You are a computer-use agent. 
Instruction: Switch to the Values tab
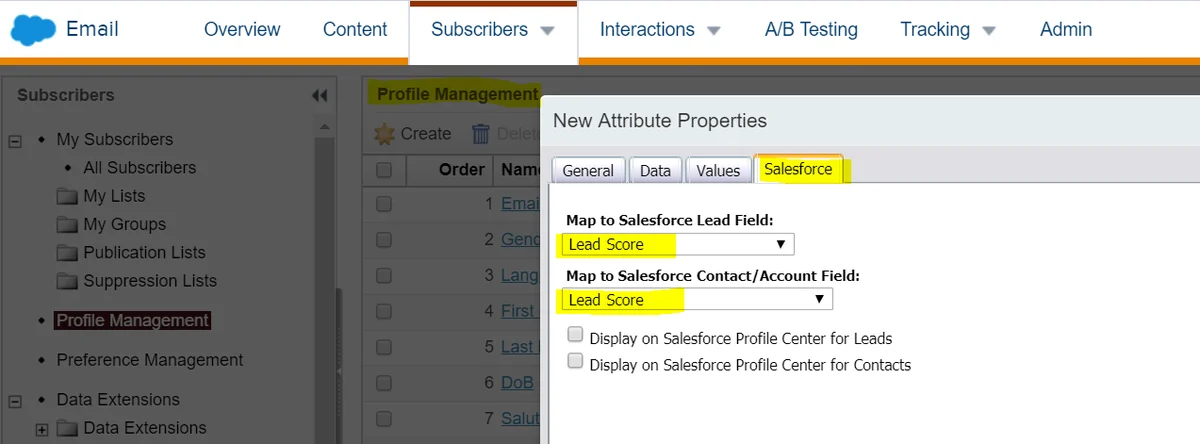point(718,170)
